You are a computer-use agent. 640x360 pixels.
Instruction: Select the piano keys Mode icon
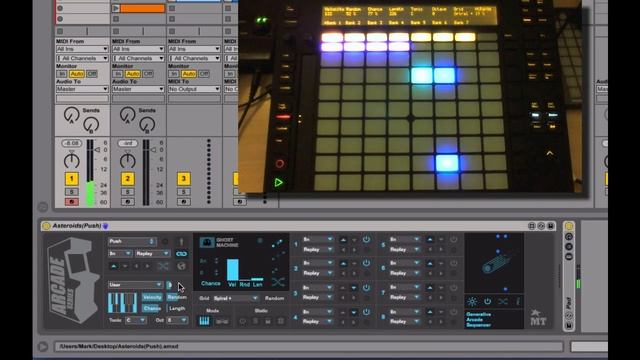click(x=204, y=321)
